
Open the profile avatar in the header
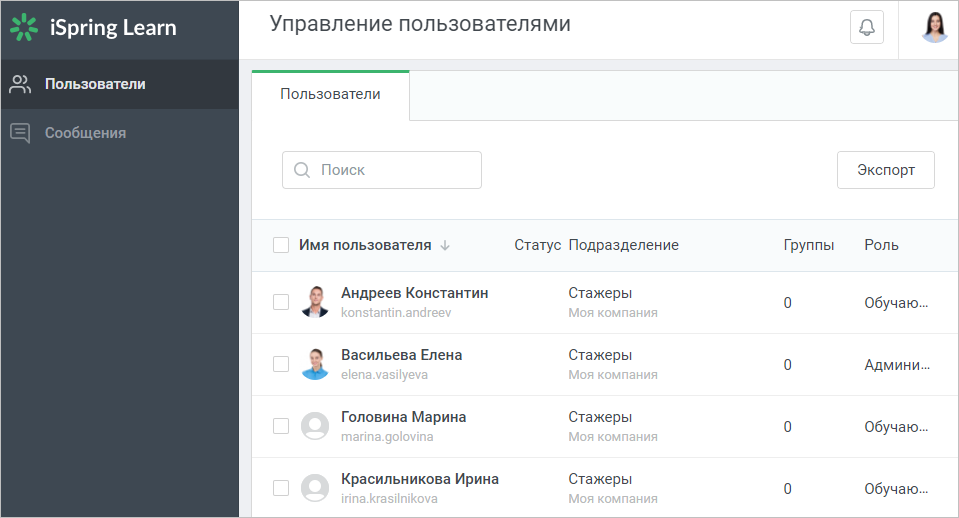(935, 28)
